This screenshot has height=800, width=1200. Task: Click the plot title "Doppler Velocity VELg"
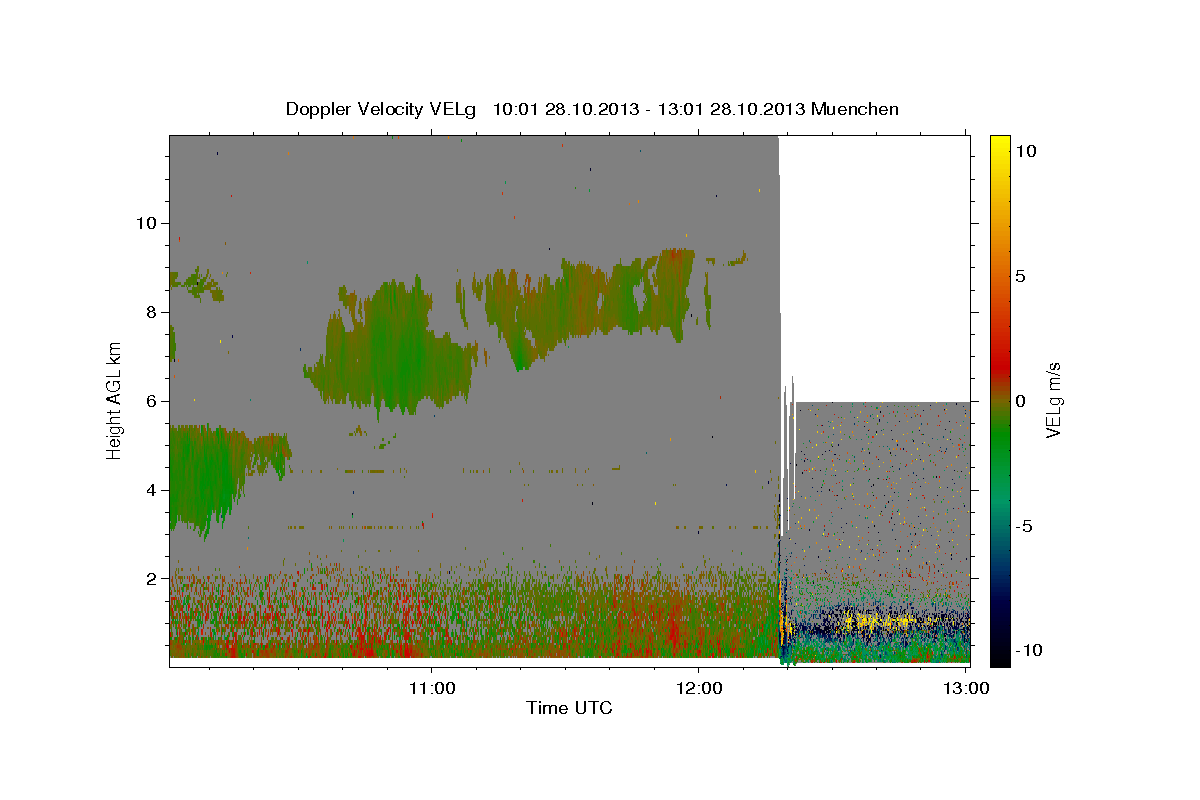click(x=382, y=109)
